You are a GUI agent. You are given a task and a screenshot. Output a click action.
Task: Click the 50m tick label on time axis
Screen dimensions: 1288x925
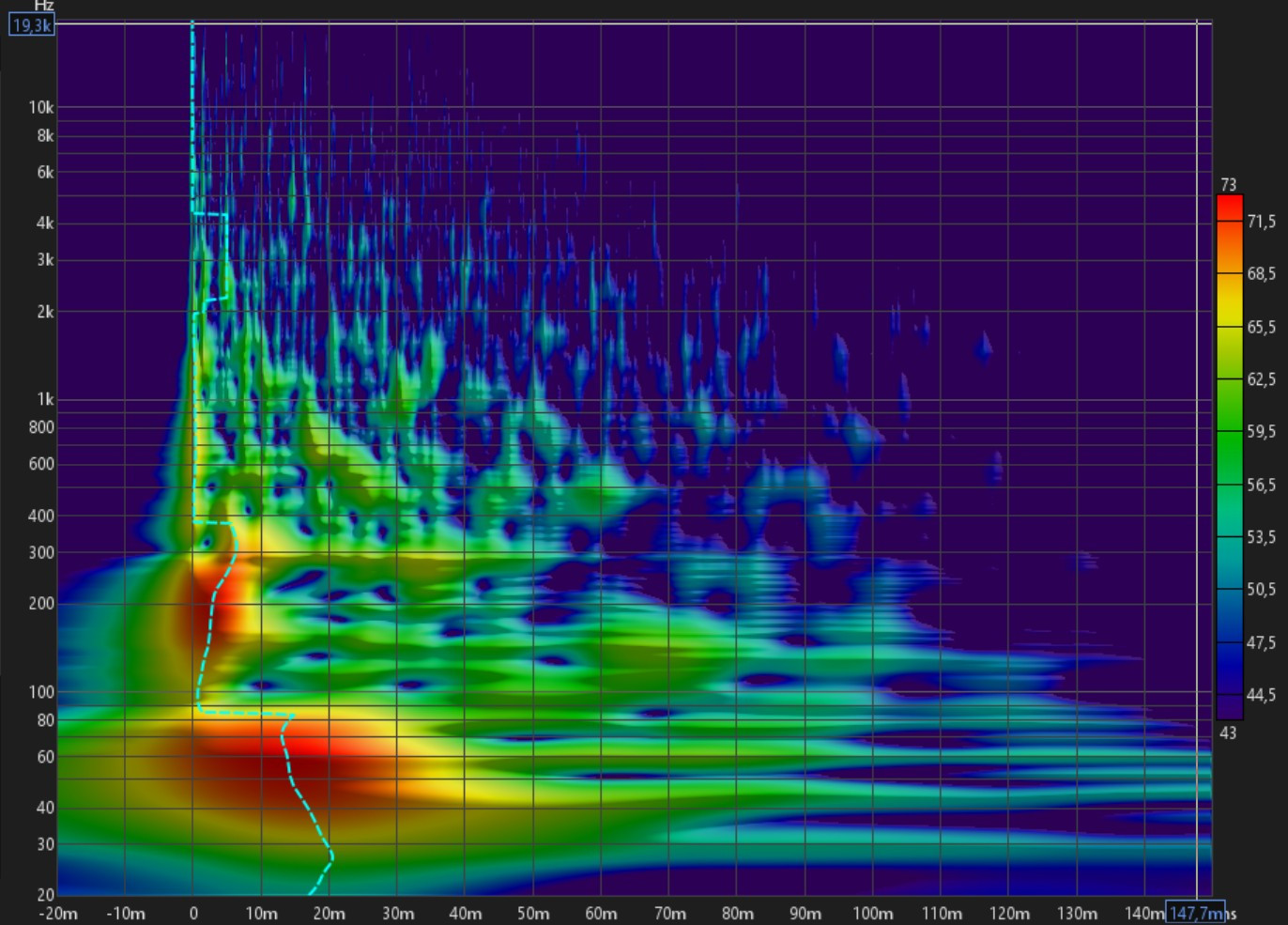click(532, 914)
